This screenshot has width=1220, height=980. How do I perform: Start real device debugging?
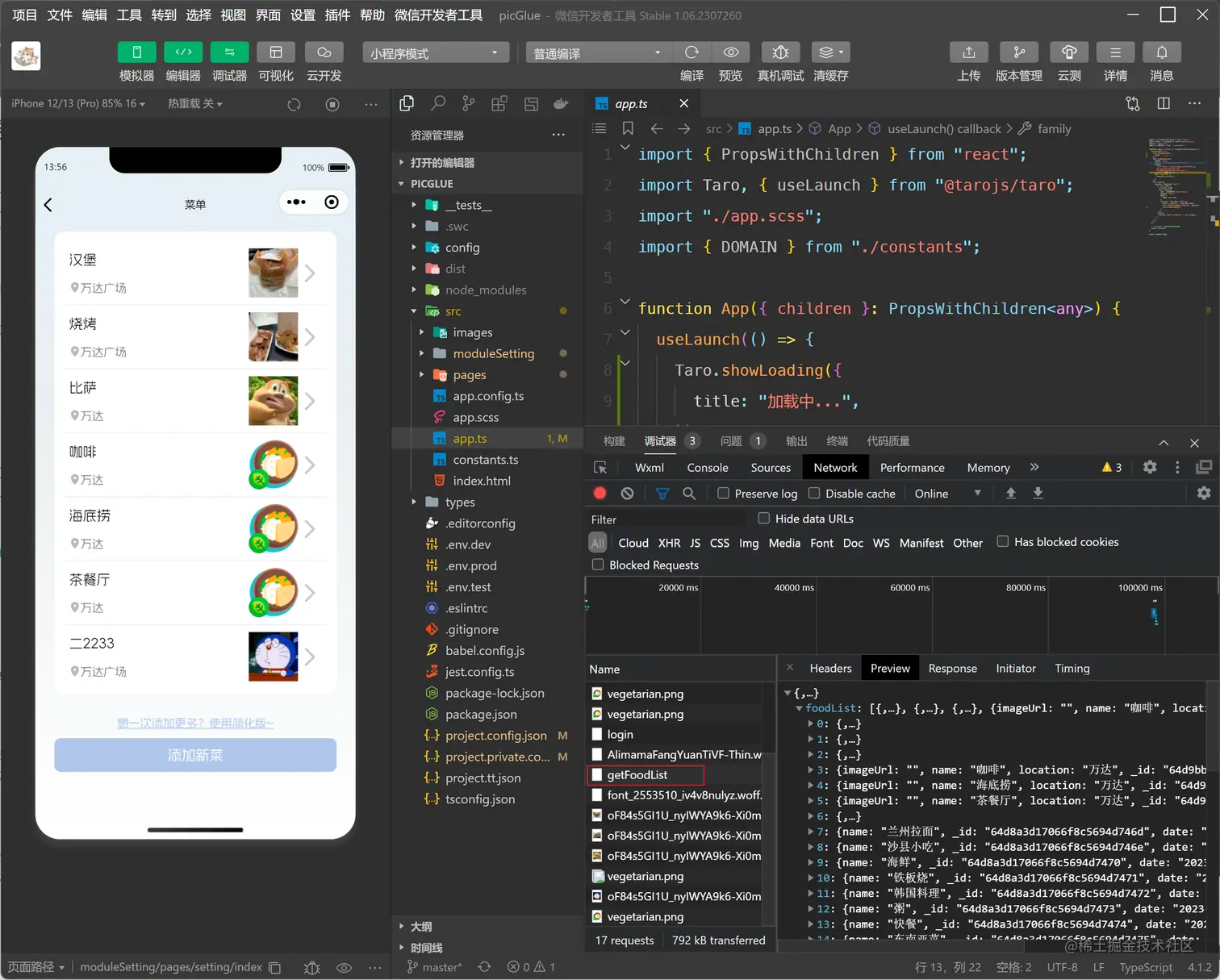[780, 52]
